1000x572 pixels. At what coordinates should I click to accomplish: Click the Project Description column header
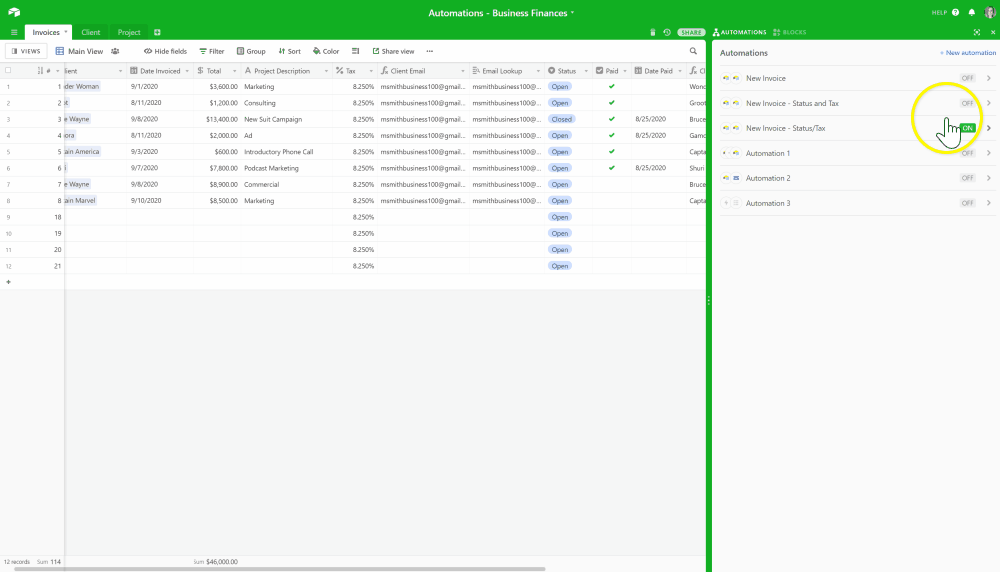tap(286, 71)
